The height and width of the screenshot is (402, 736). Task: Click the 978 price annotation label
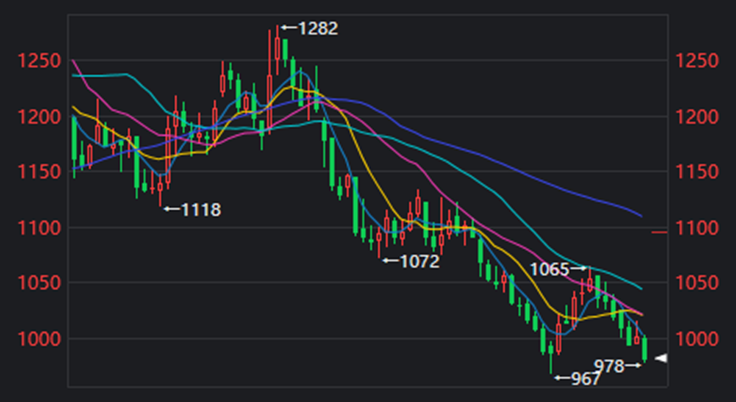coord(609,366)
